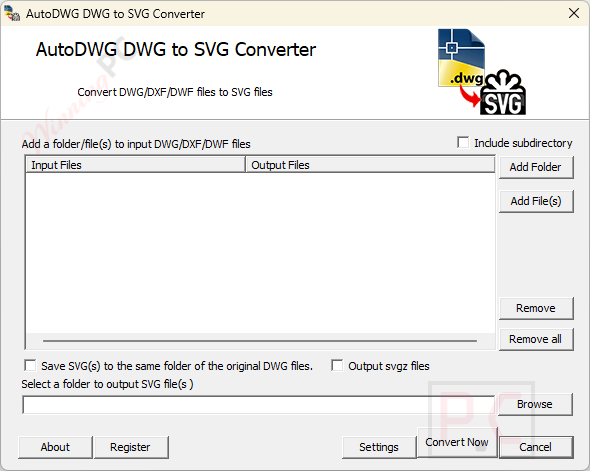Click the 'Convert DWG/DXF/DWF files to SVG files' text

(175, 92)
